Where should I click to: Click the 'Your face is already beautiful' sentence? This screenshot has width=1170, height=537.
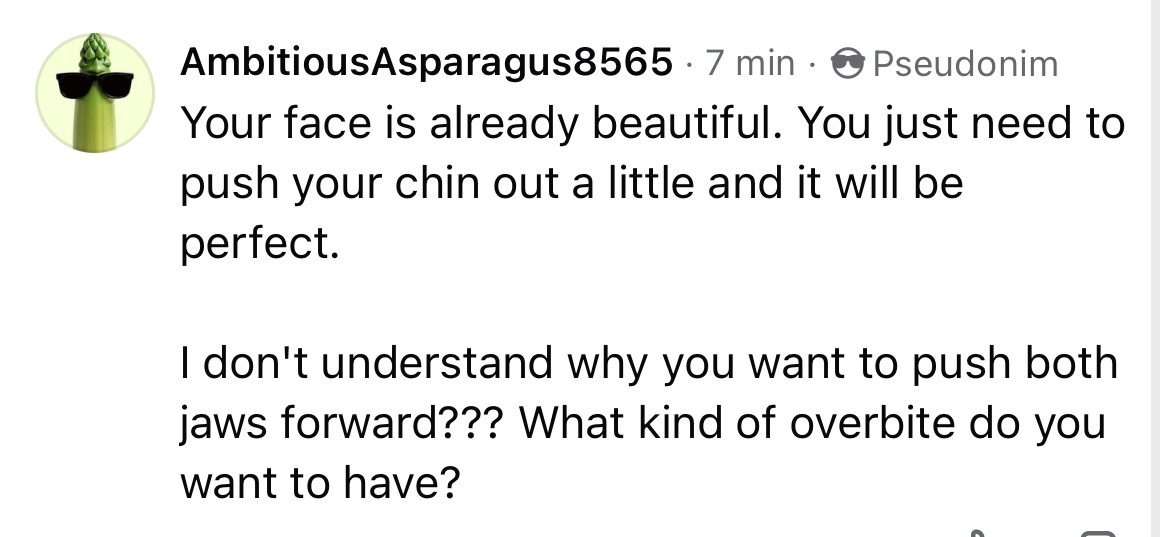coord(480,125)
